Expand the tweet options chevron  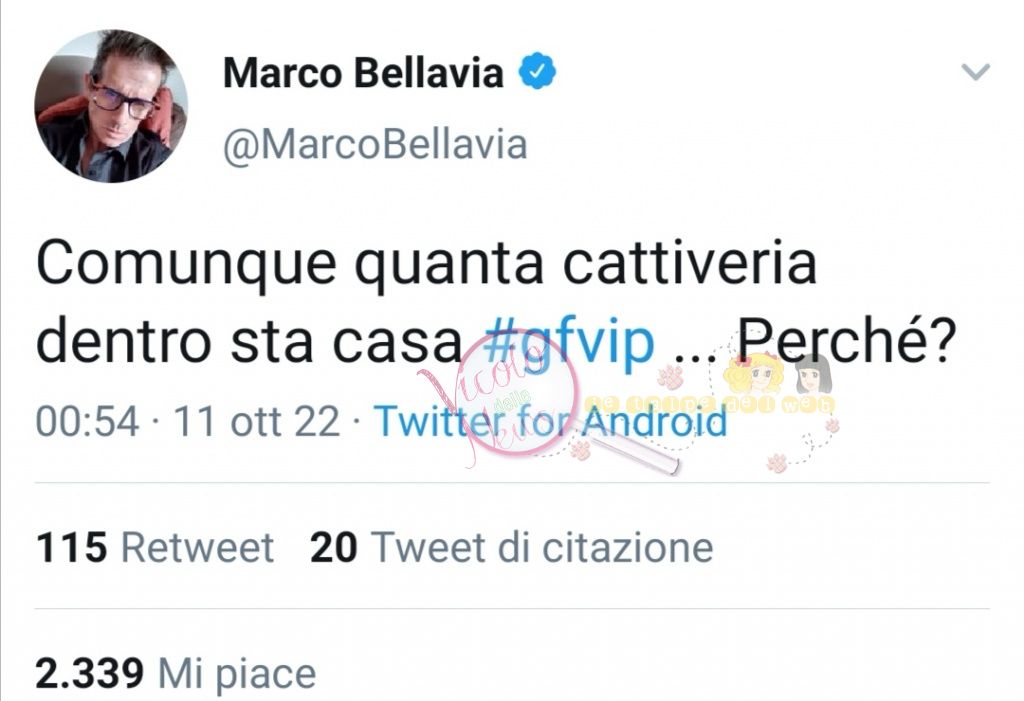(x=976, y=71)
